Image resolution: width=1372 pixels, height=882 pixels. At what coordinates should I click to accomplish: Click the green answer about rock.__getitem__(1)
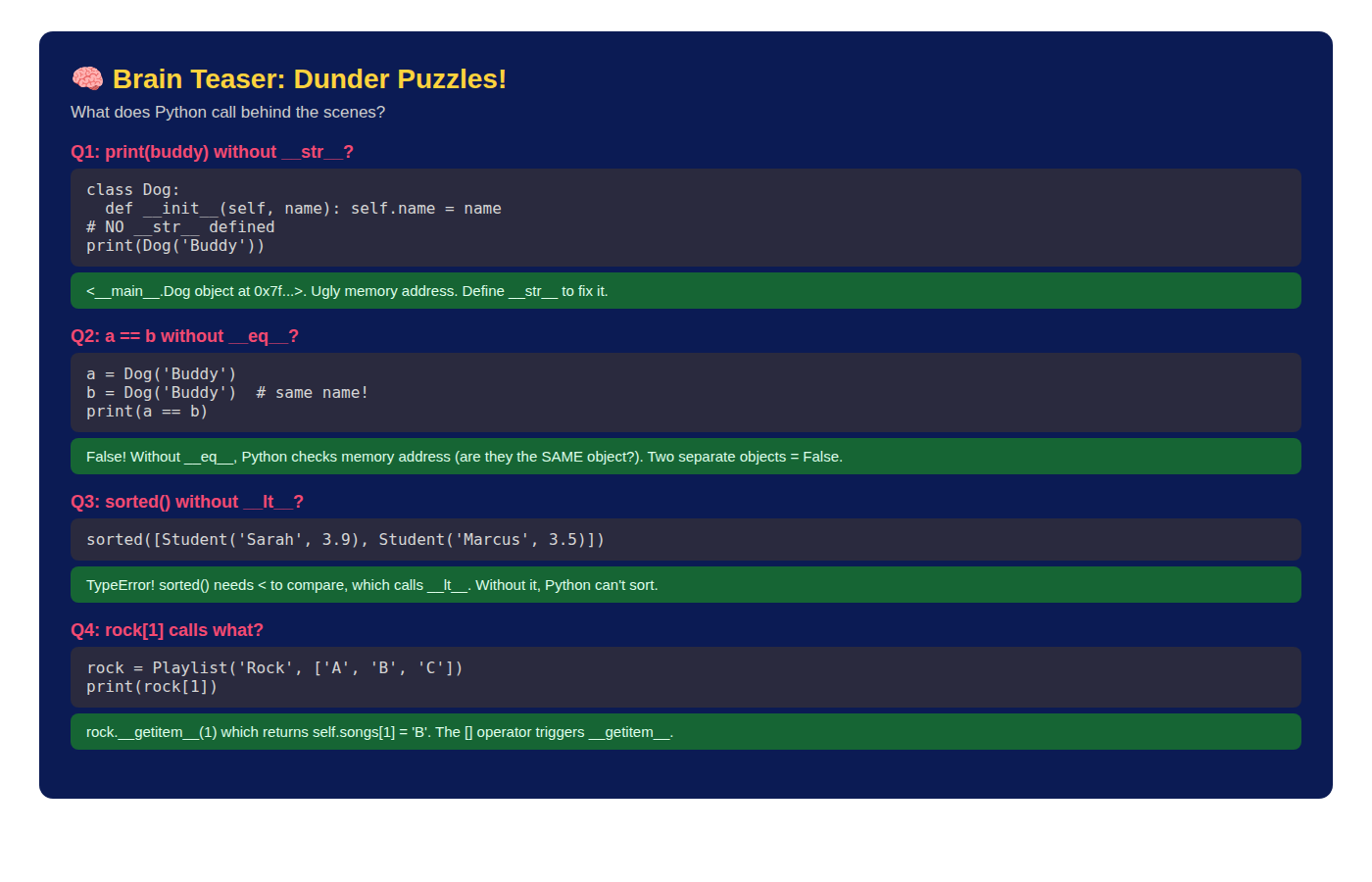point(686,732)
